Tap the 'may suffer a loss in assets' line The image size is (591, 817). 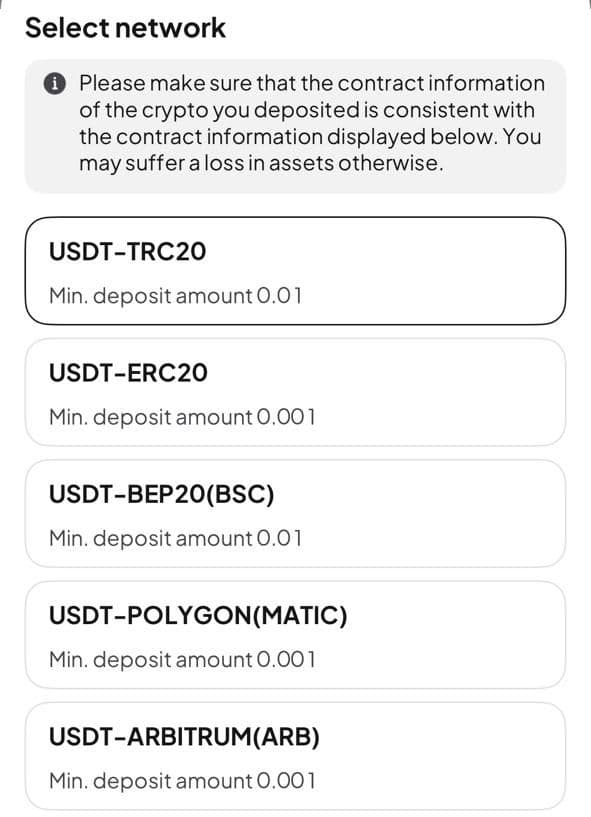click(262, 164)
